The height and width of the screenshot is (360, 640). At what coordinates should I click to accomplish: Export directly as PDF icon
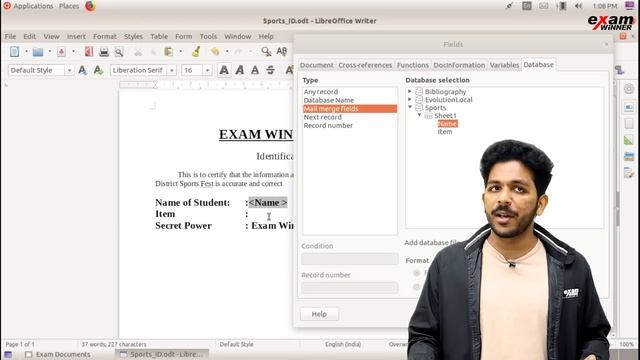89,52
